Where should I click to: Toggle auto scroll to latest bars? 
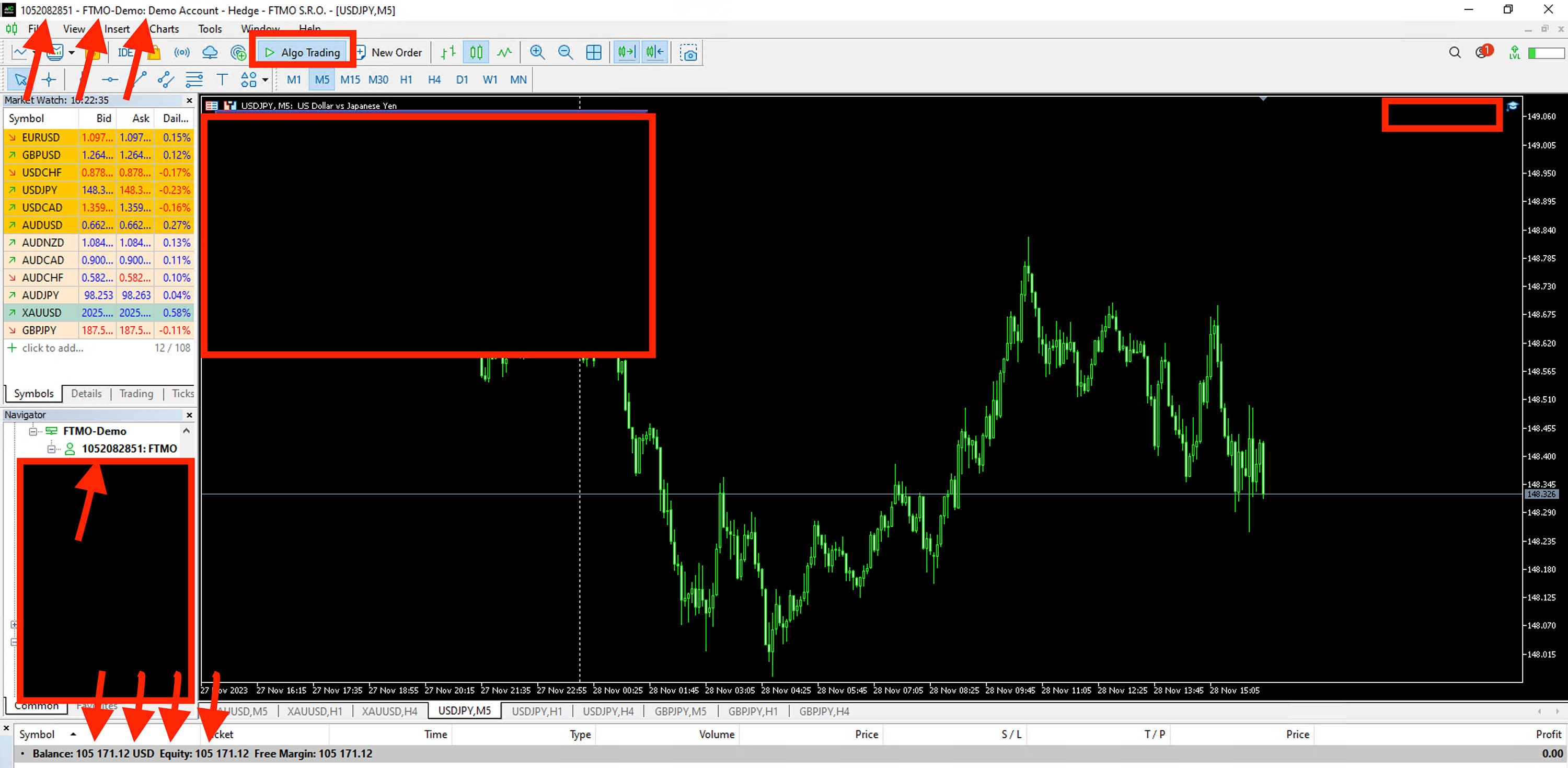click(625, 52)
